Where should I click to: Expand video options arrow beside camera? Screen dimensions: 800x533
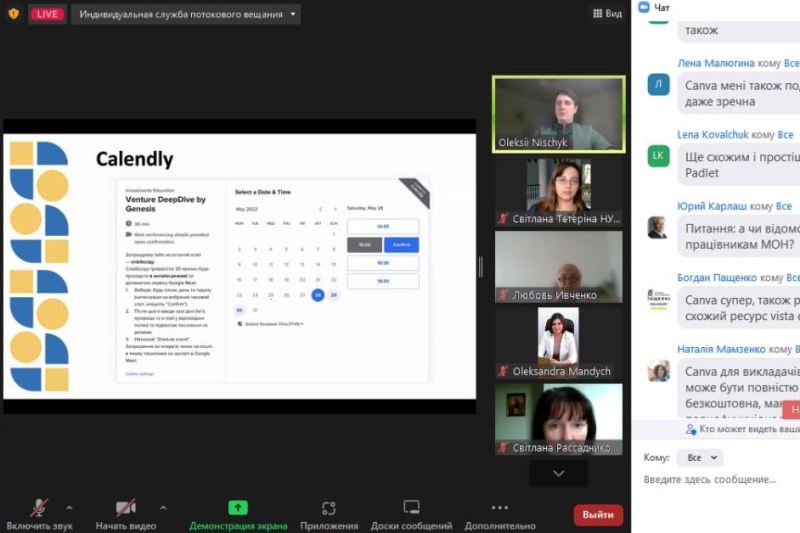click(163, 508)
